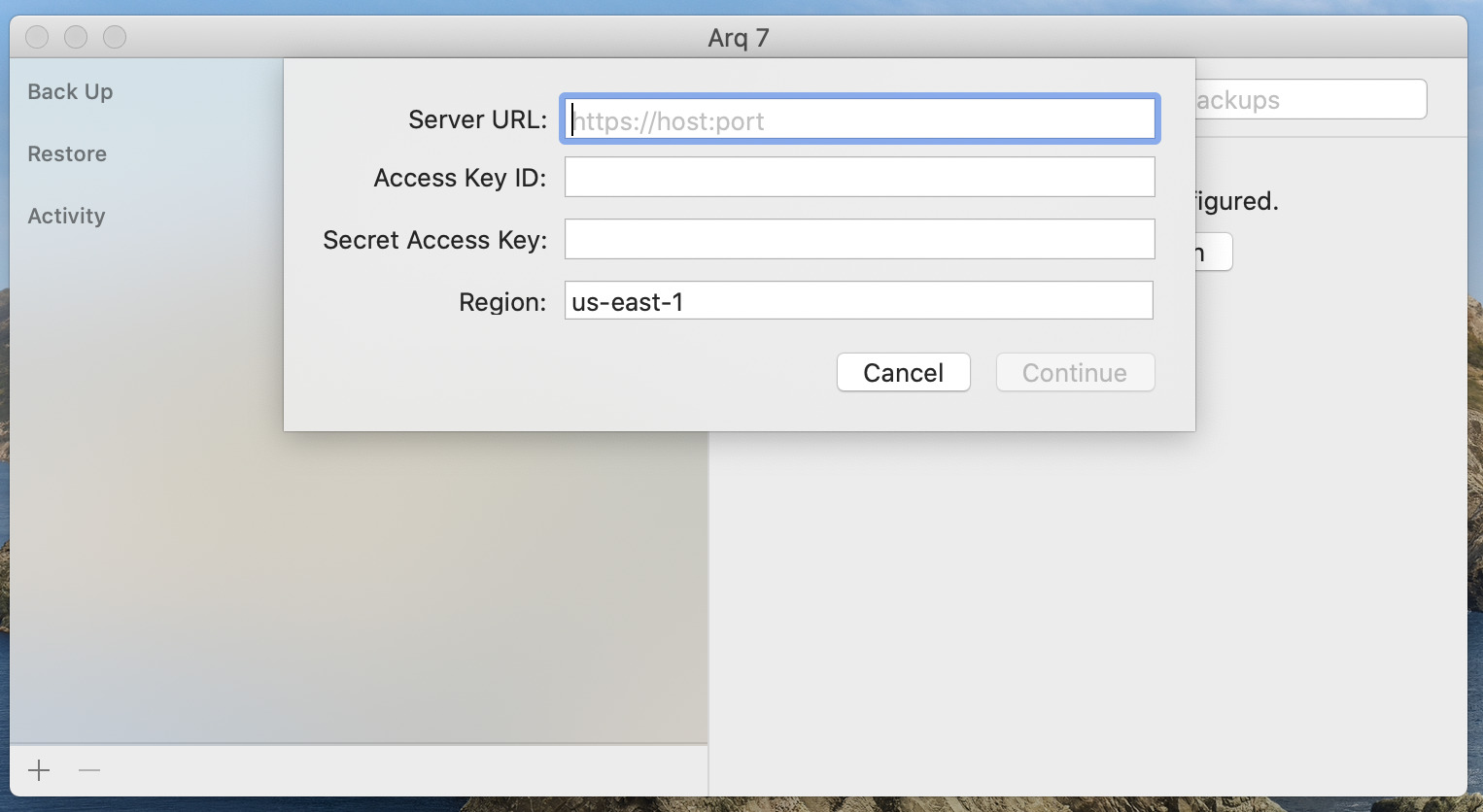Viewport: 1483px width, 812px height.
Task: Close the Arq 7 window
Action: click(37, 37)
